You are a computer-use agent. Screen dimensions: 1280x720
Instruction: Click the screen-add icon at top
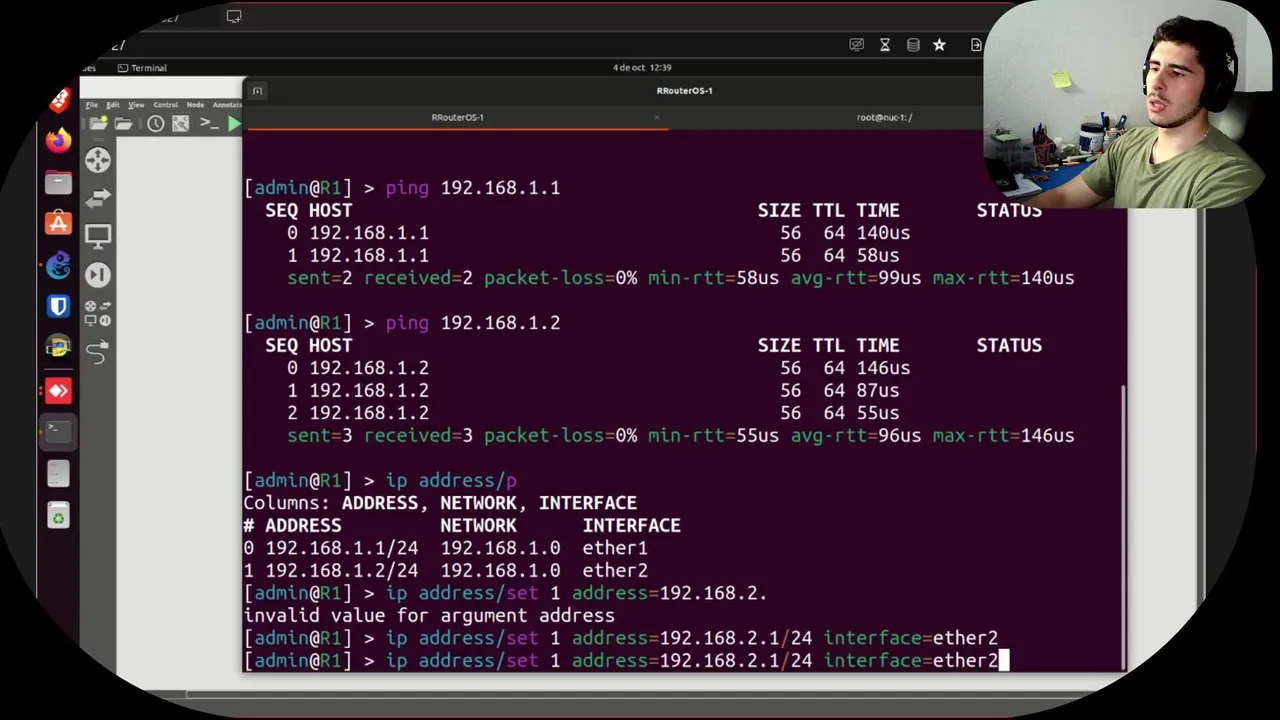click(x=234, y=16)
